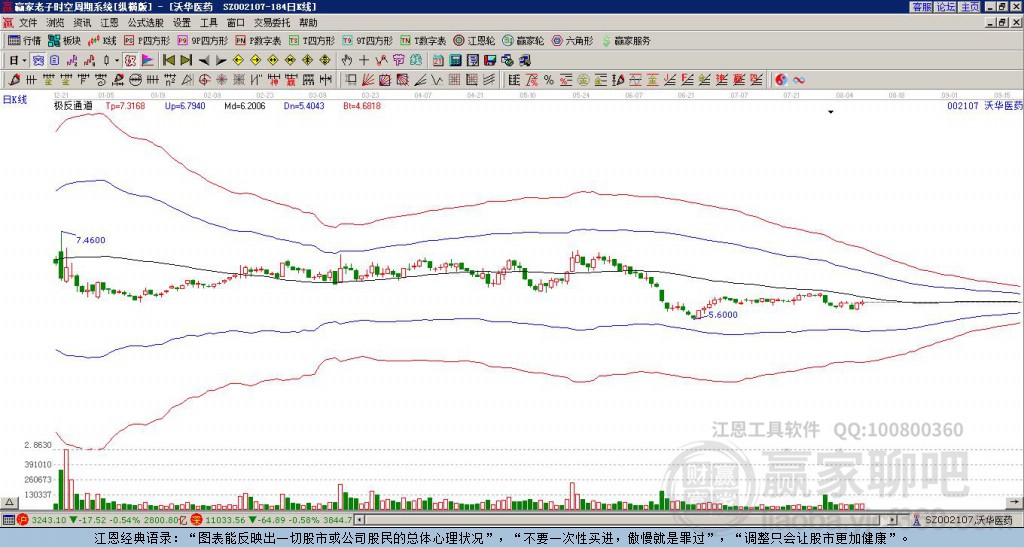The image size is (1024, 548).
Task: Open the 9T四方形 tool
Action: 367,40
